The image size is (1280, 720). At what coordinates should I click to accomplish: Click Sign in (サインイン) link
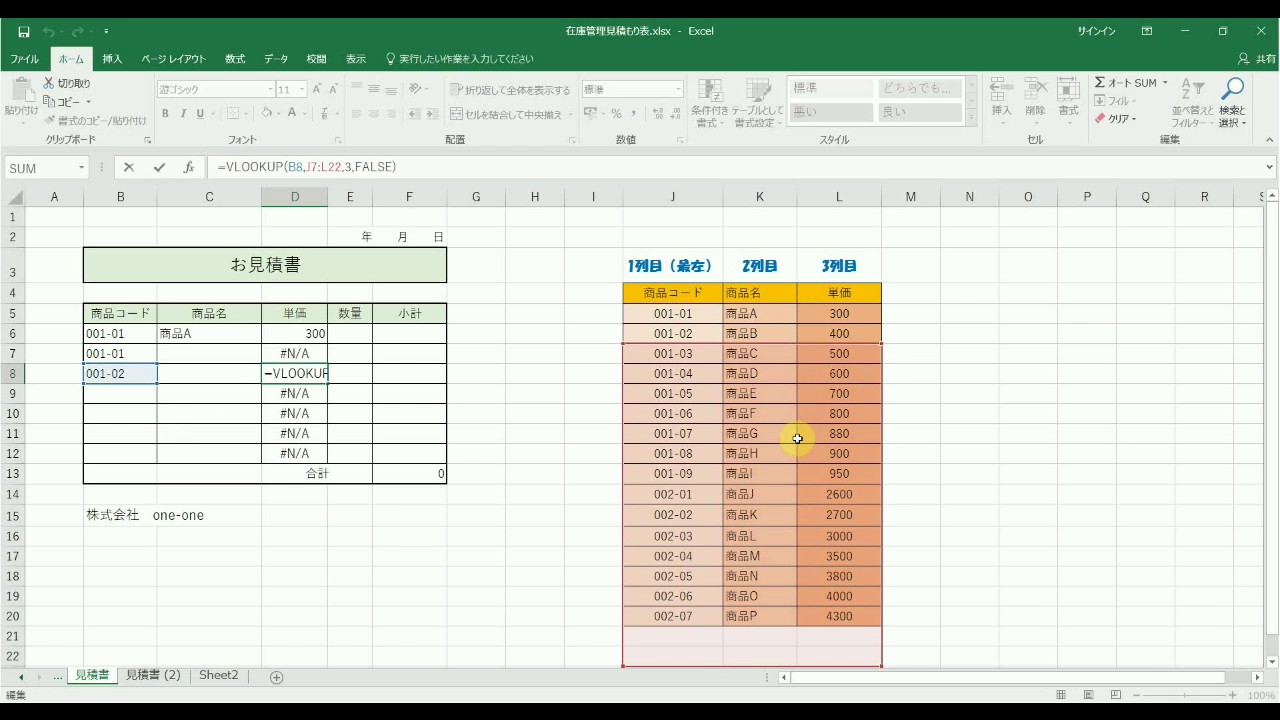point(1096,31)
